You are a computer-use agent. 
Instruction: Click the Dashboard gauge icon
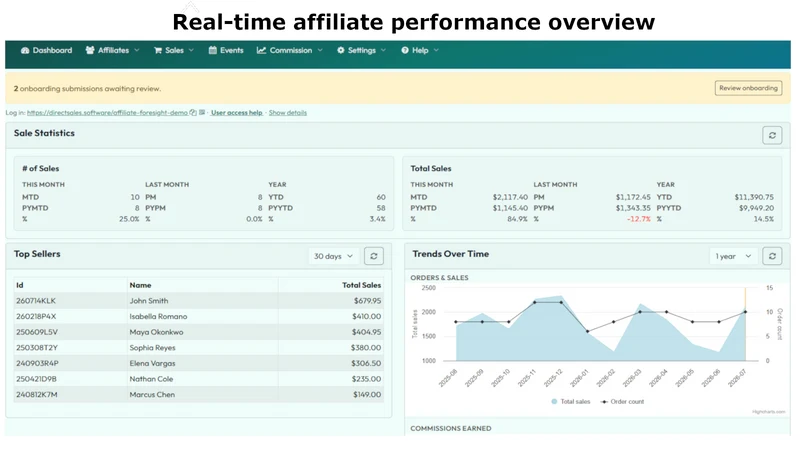click(x=24, y=51)
